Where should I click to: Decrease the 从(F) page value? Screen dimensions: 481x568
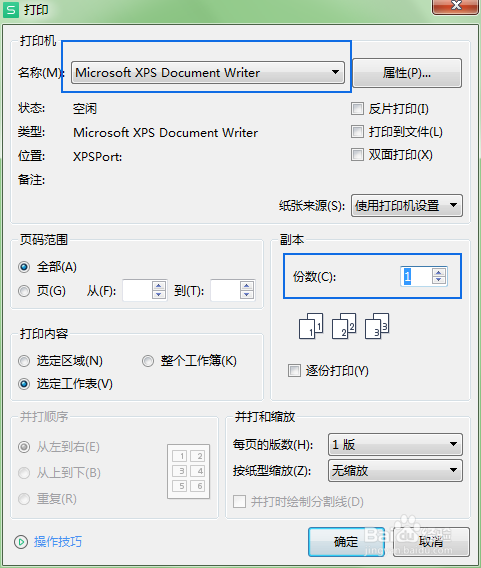(x=159, y=295)
